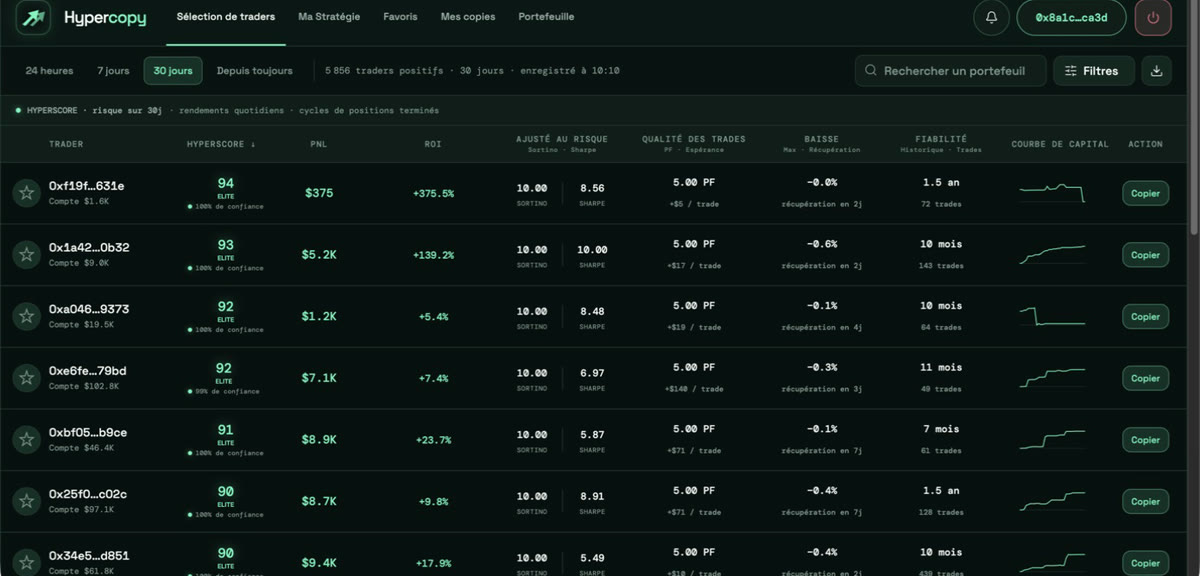The height and width of the screenshot is (576, 1200).
Task: Click the Hyperscore value 94
Action: pyautogui.click(x=225, y=183)
